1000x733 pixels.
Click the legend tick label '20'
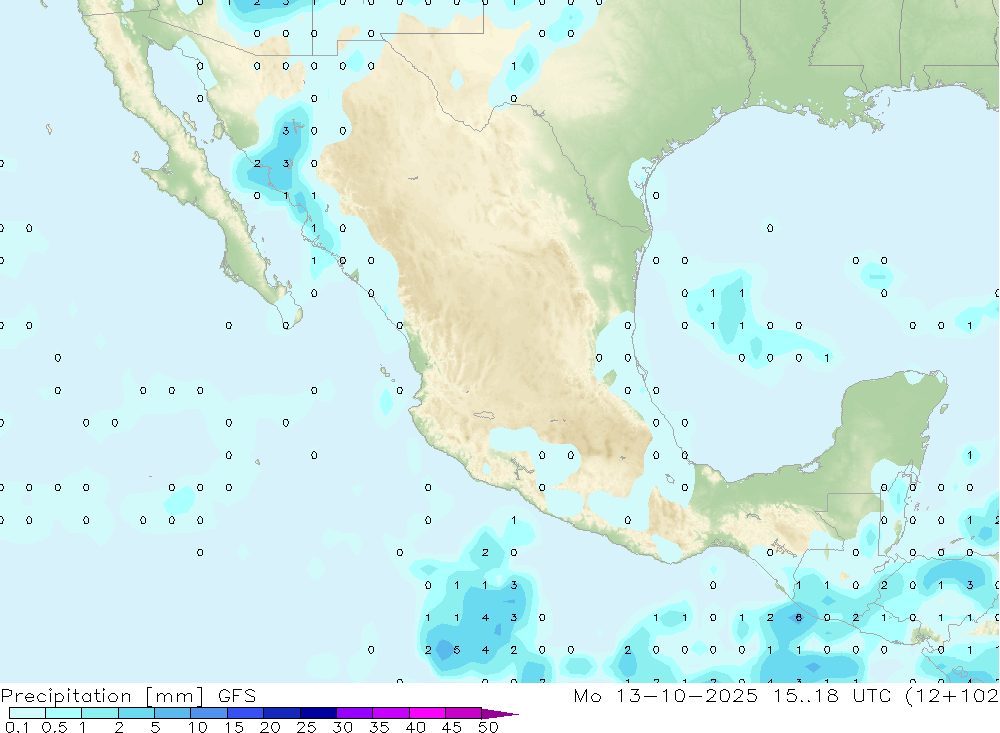[270, 727]
